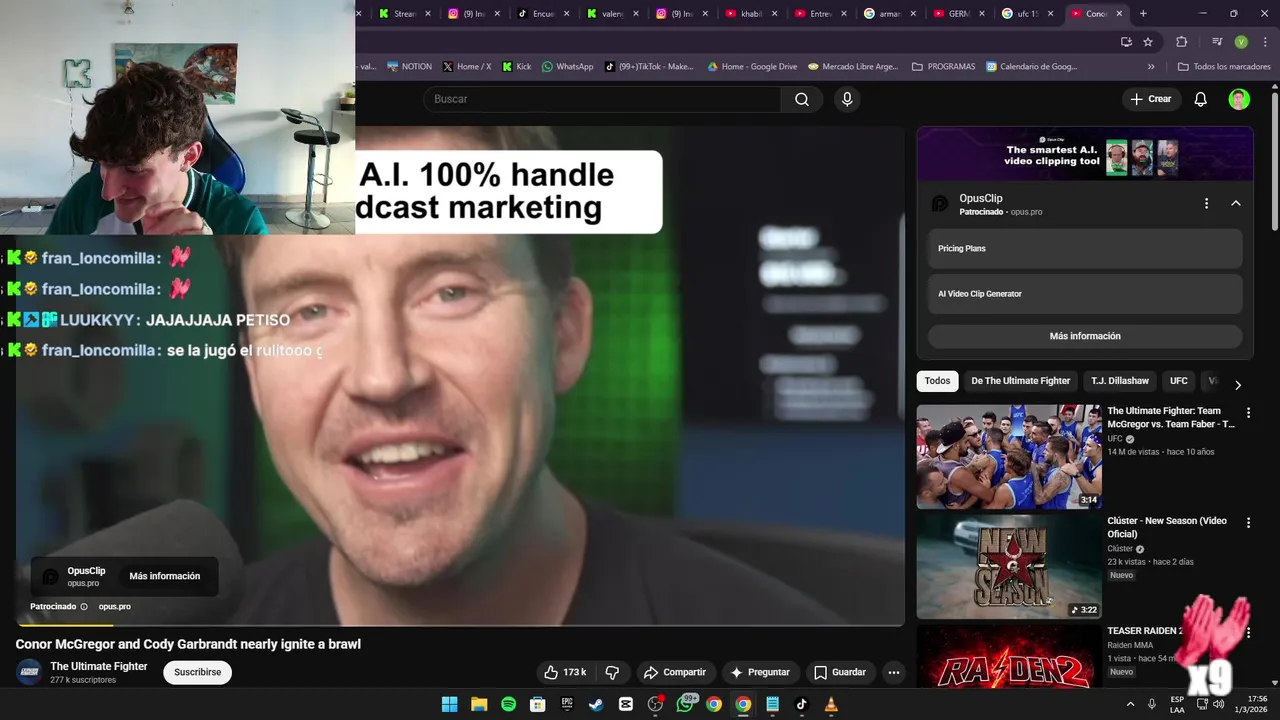Image resolution: width=1280 pixels, height=720 pixels.
Task: Open the Todos los marcadores folder
Action: (x=1224, y=67)
